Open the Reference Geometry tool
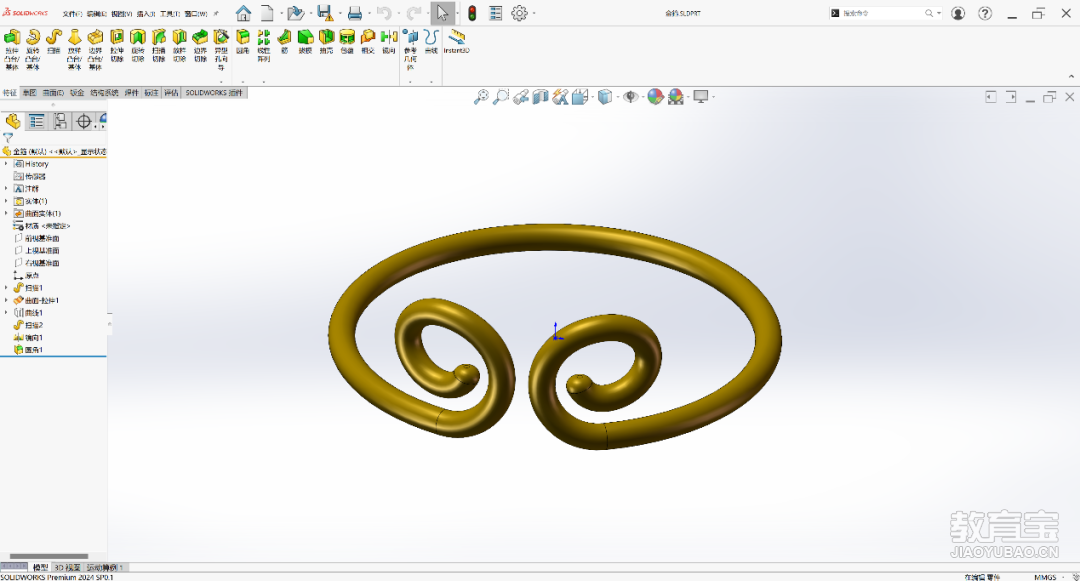The image size is (1080, 581). pyautogui.click(x=411, y=49)
